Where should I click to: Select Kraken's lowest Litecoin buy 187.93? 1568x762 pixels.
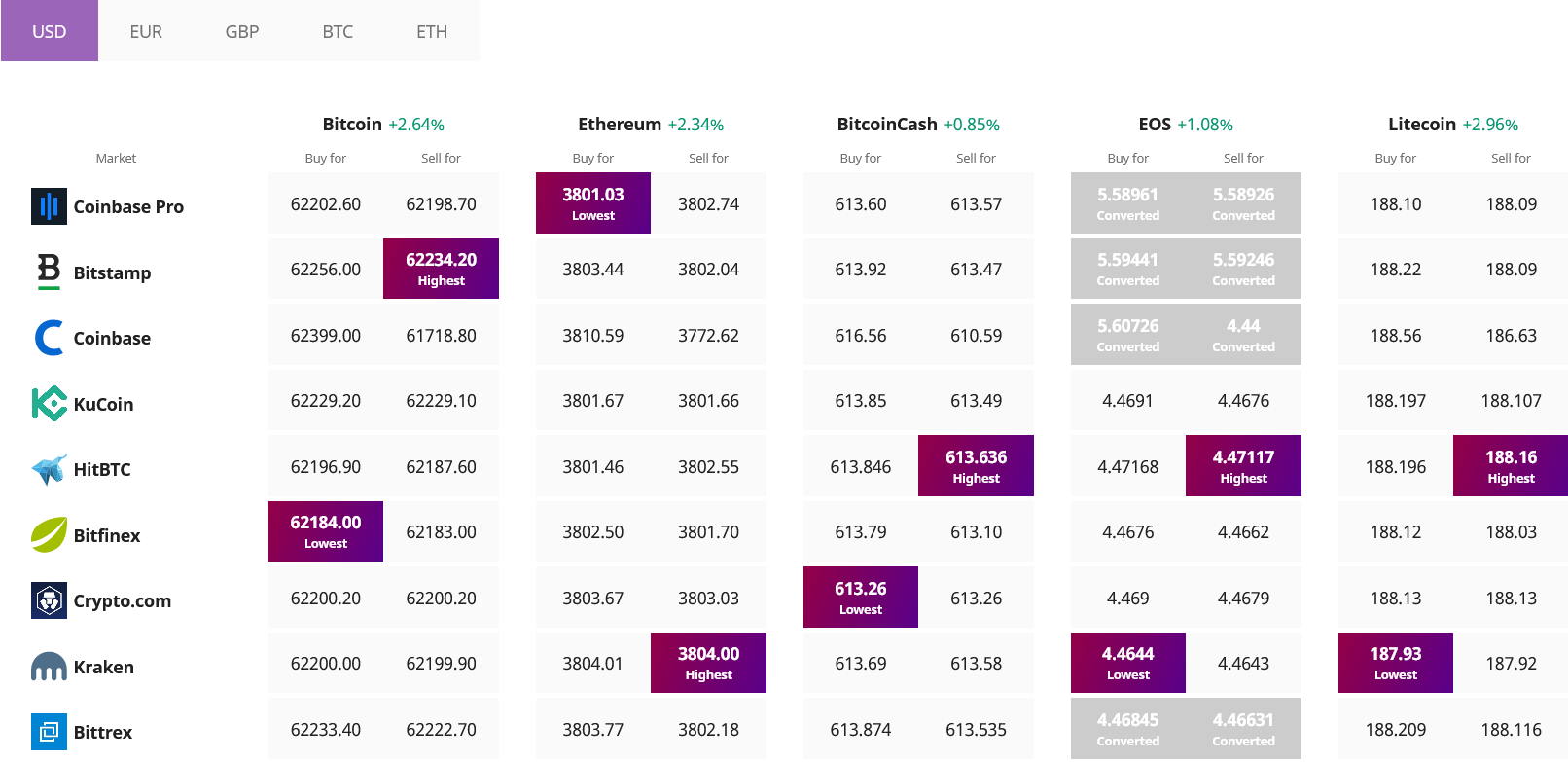pyautogui.click(x=1396, y=663)
